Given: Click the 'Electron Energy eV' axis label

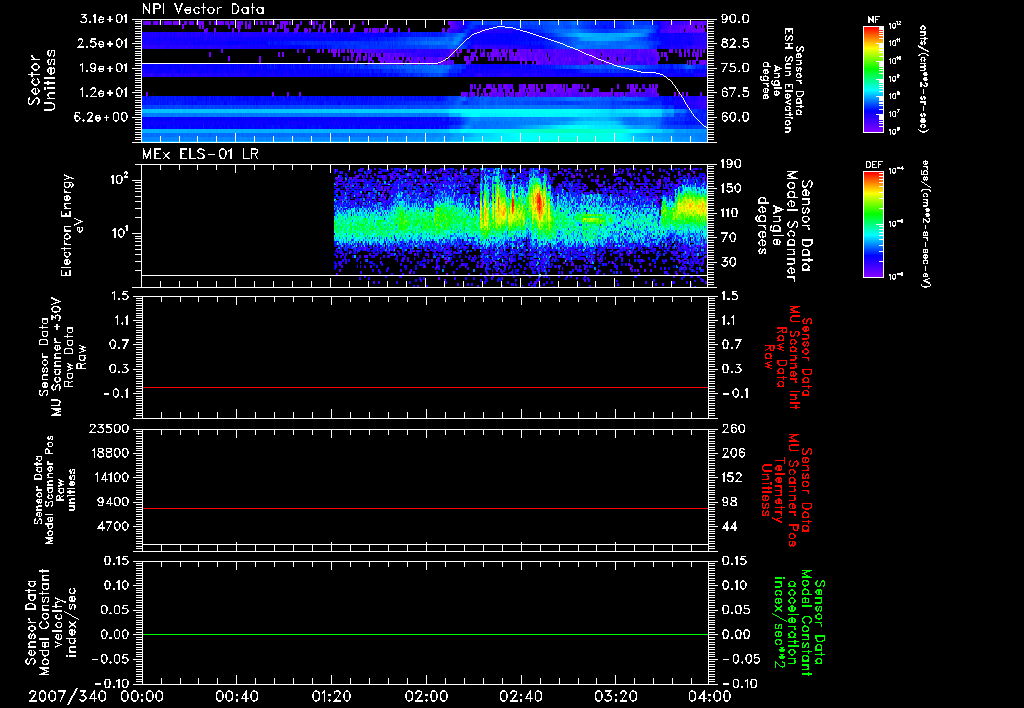Looking at the screenshot, I should [x=72, y=225].
